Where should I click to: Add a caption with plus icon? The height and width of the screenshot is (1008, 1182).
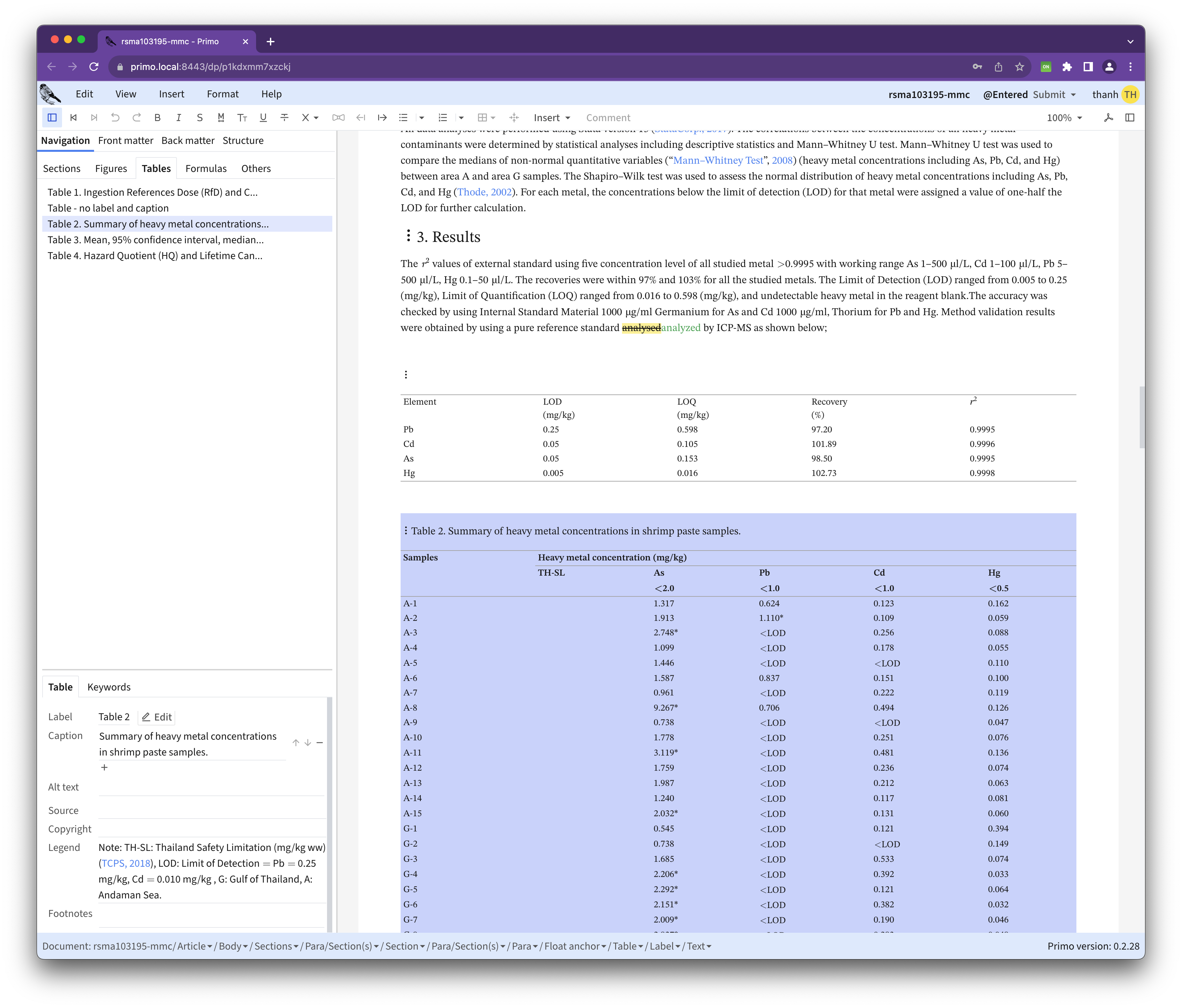coord(104,767)
